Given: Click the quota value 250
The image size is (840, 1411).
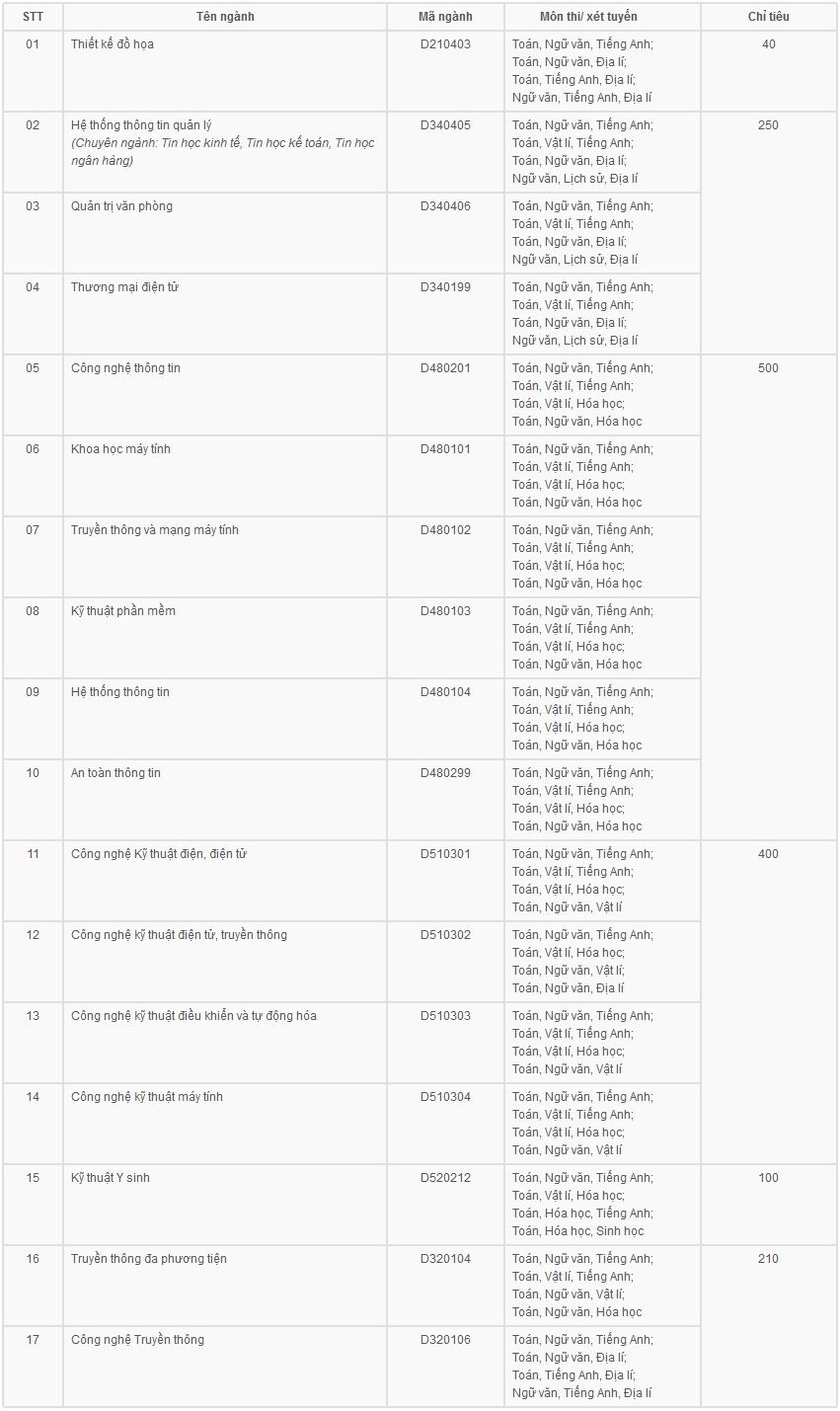Looking at the screenshot, I should coord(768,125).
